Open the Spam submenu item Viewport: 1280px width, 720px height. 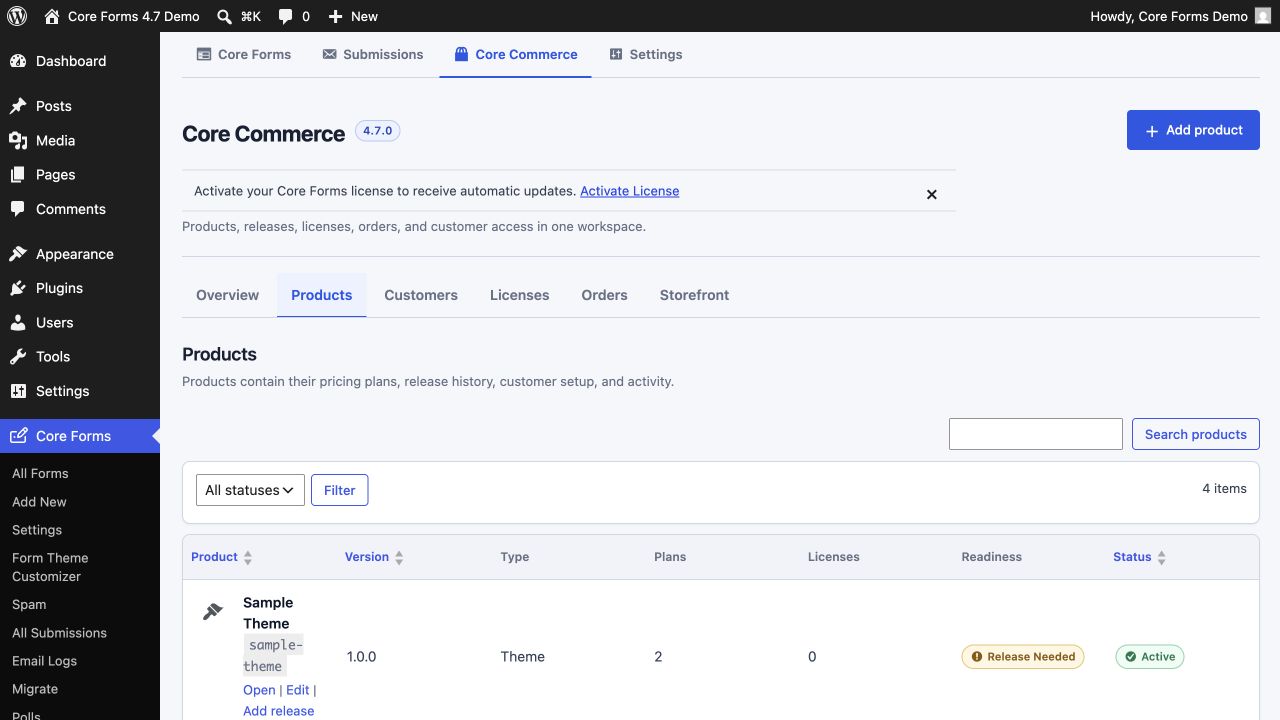click(x=29, y=604)
